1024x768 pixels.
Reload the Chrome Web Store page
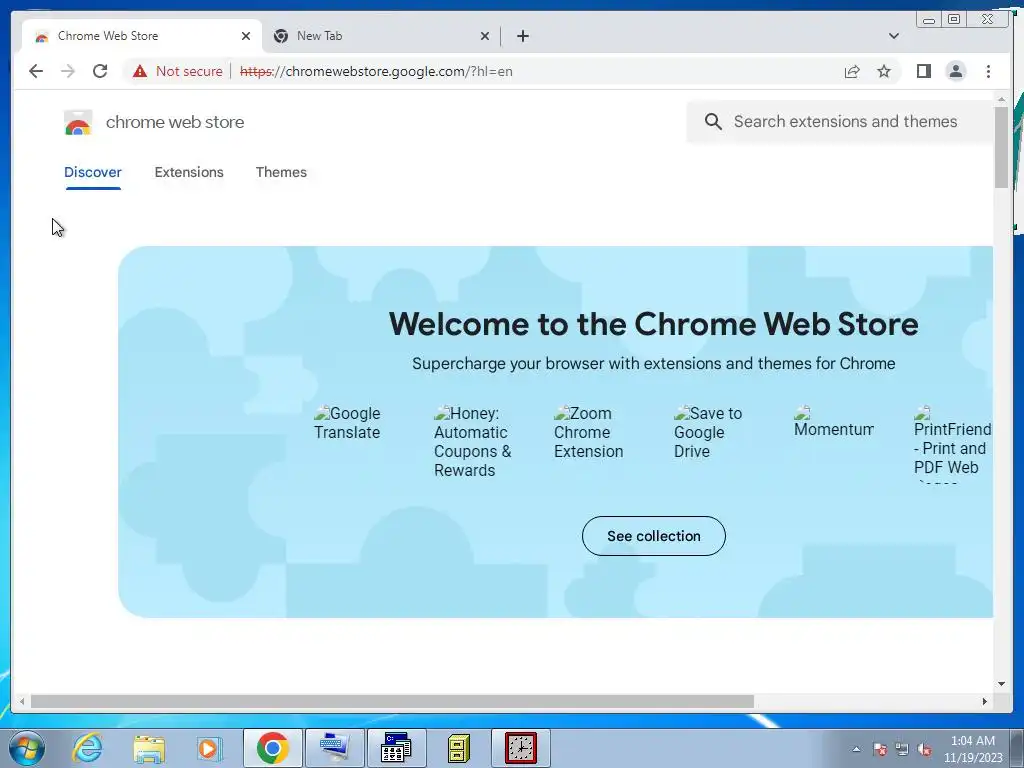[x=100, y=71]
